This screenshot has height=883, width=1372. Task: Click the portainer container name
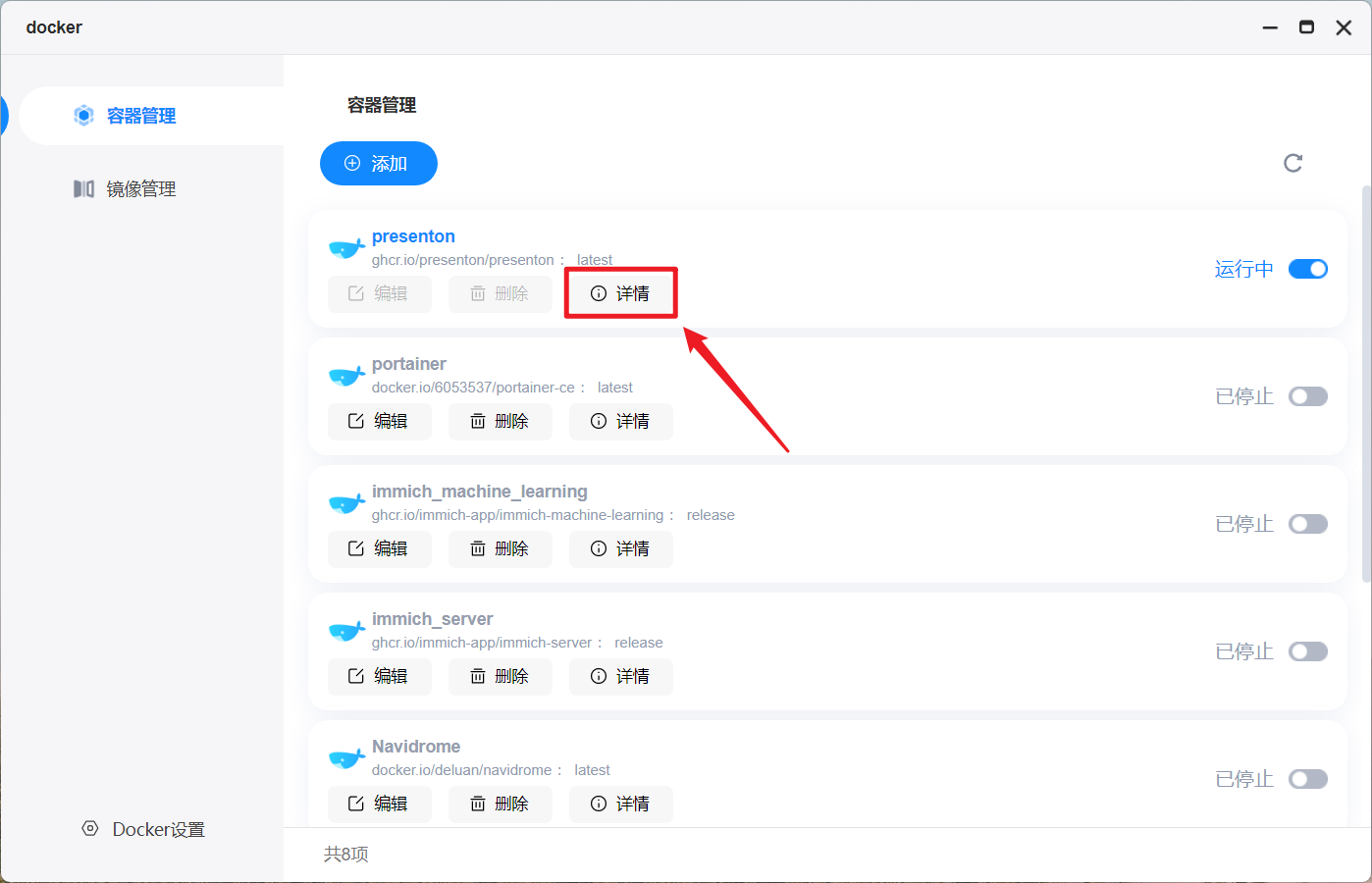(x=408, y=364)
